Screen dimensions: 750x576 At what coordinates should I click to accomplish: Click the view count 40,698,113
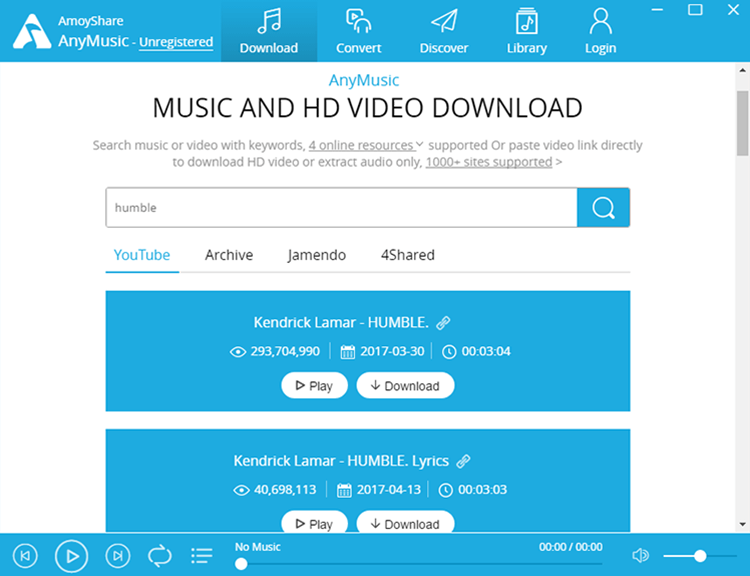285,490
